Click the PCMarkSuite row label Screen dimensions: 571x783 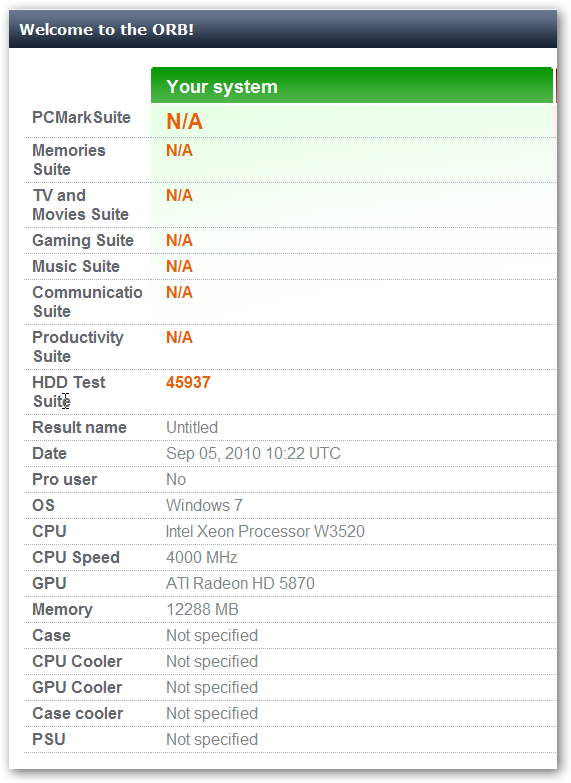click(x=81, y=117)
